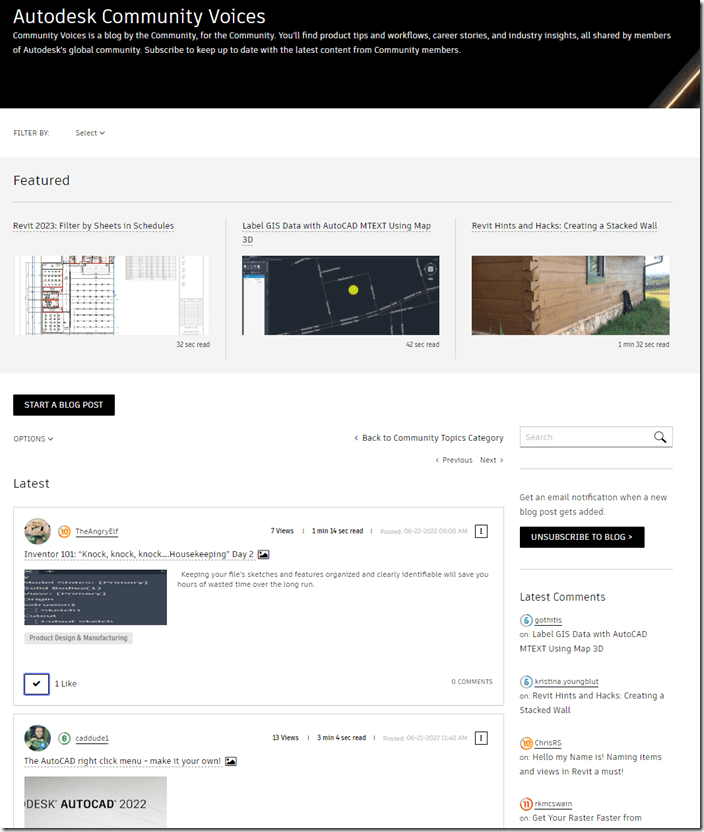Click caddude1's avatar picture
The image size is (704, 832).
[38, 738]
